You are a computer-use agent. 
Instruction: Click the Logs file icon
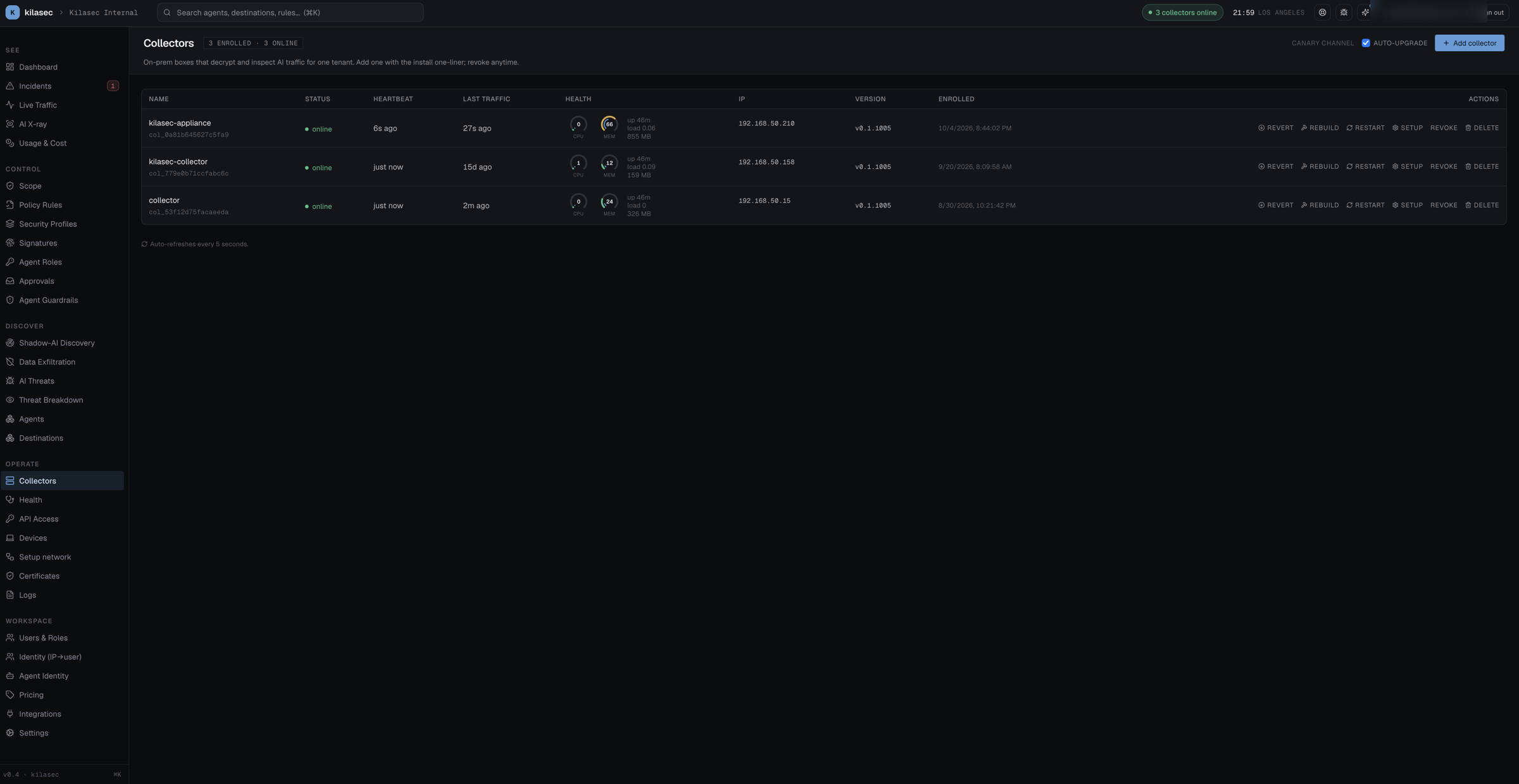[9, 595]
